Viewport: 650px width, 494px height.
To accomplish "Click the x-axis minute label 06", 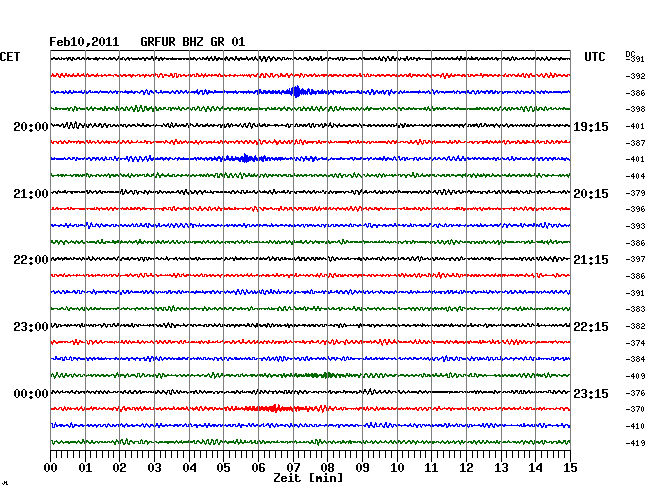I will click(258, 468).
